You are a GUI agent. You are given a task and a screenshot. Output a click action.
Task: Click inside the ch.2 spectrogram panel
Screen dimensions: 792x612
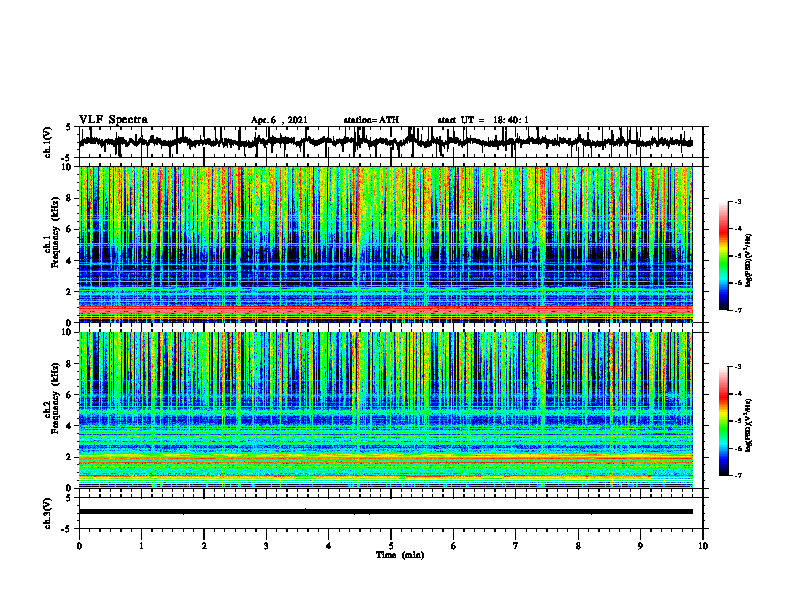point(385,410)
